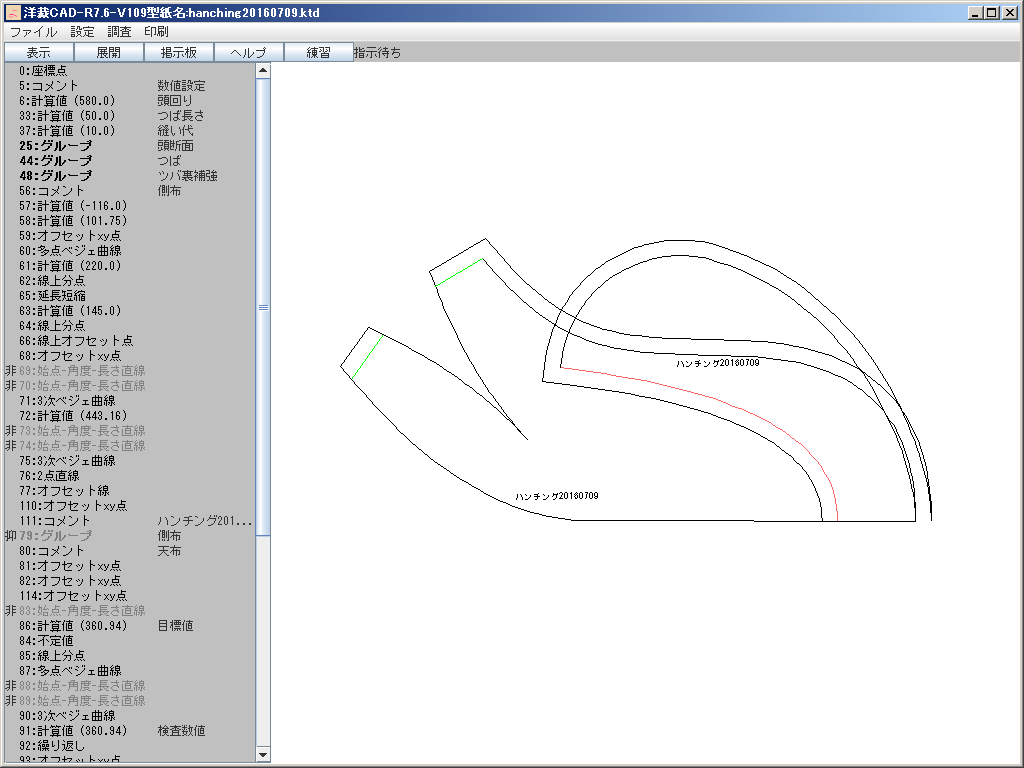The image size is (1024, 768).
Task: Select row 72:計算値 (443.16)
Action: (x=130, y=416)
